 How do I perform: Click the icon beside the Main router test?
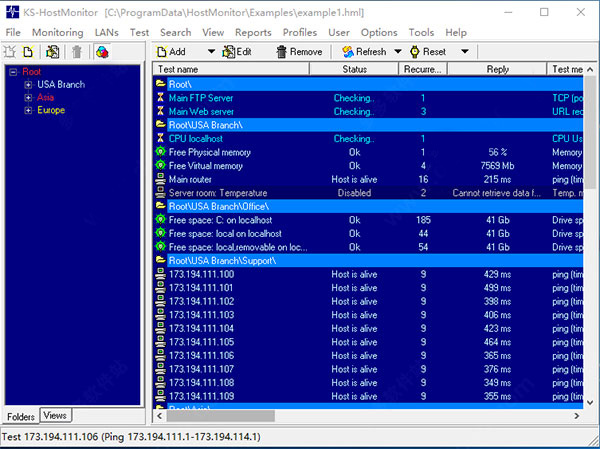click(160, 179)
